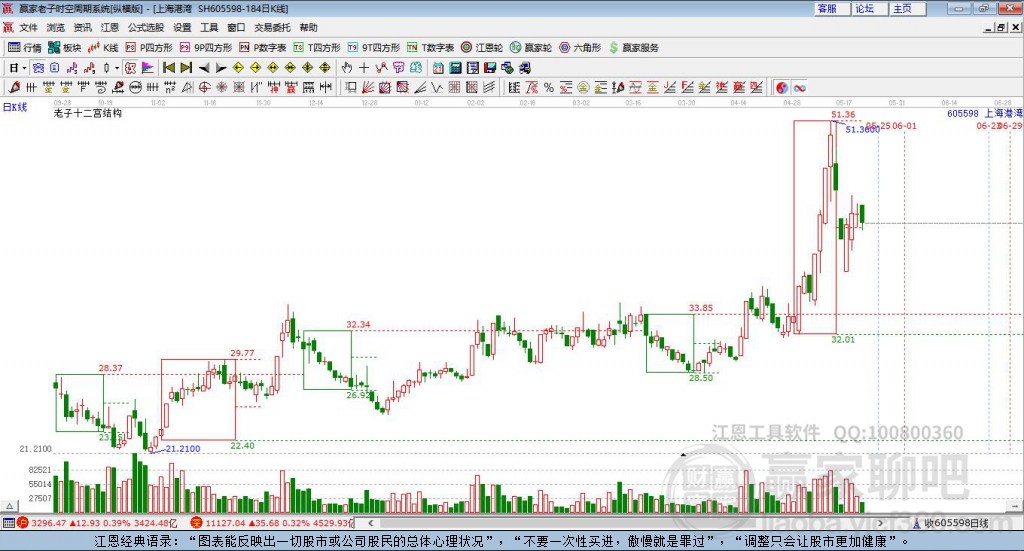Toggle the red yin-yang icon
Screen dimensions: 1024x551
click(782, 87)
